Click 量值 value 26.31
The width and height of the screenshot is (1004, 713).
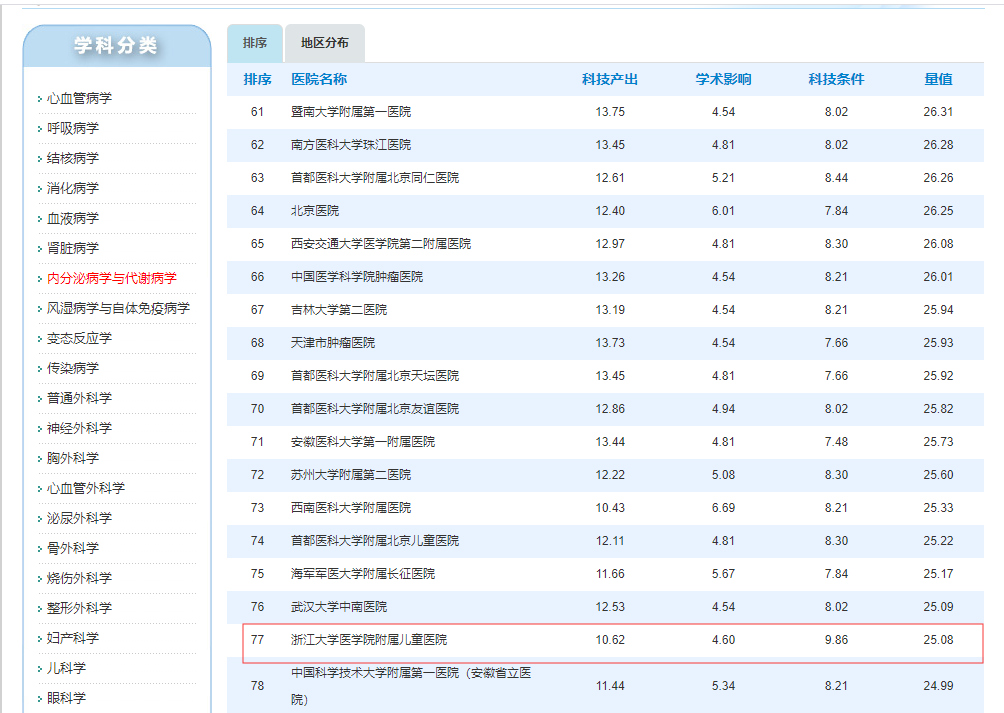pyautogui.click(x=938, y=112)
